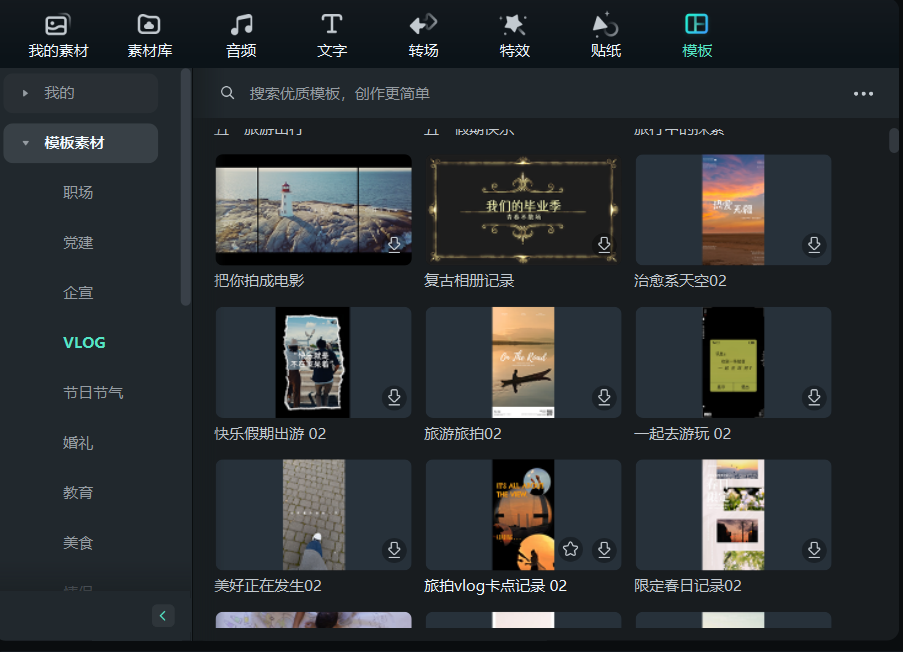Open the 转场 (Transitions) panel

(422, 34)
